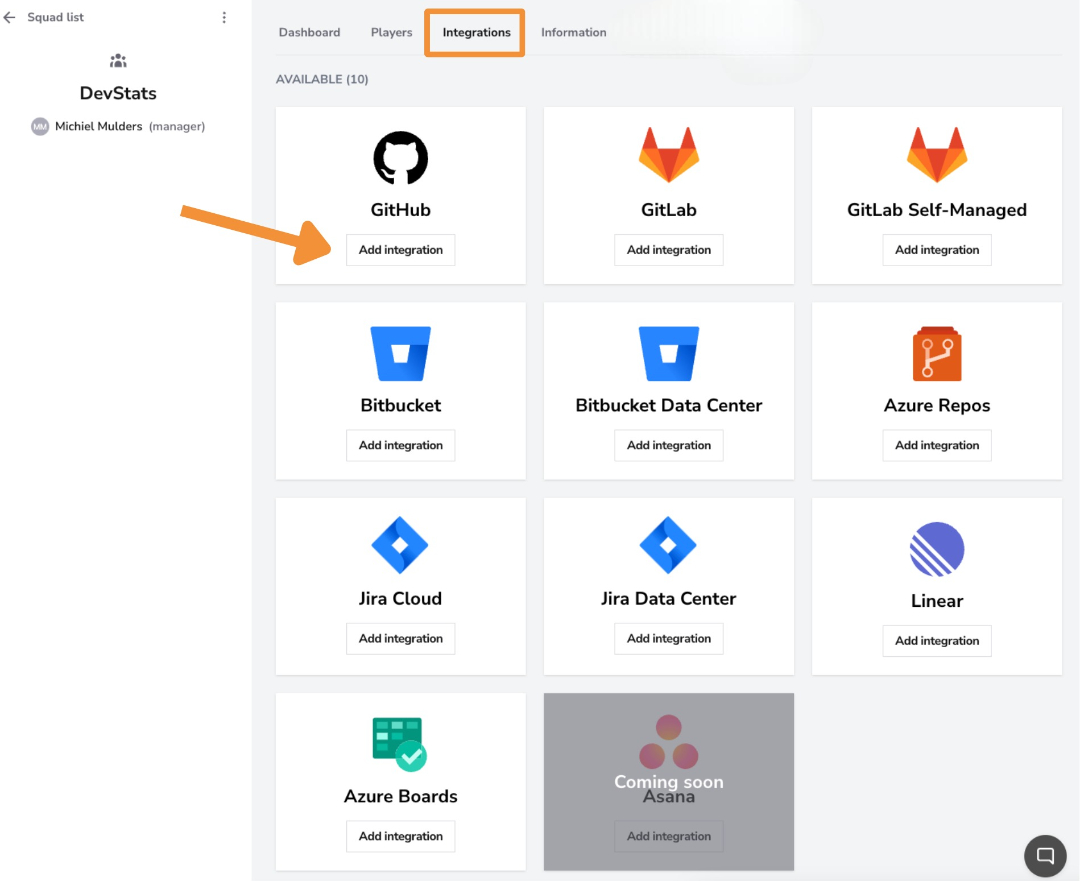Add the Jira Data Center integration
This screenshot has width=1080, height=881.
click(x=669, y=639)
